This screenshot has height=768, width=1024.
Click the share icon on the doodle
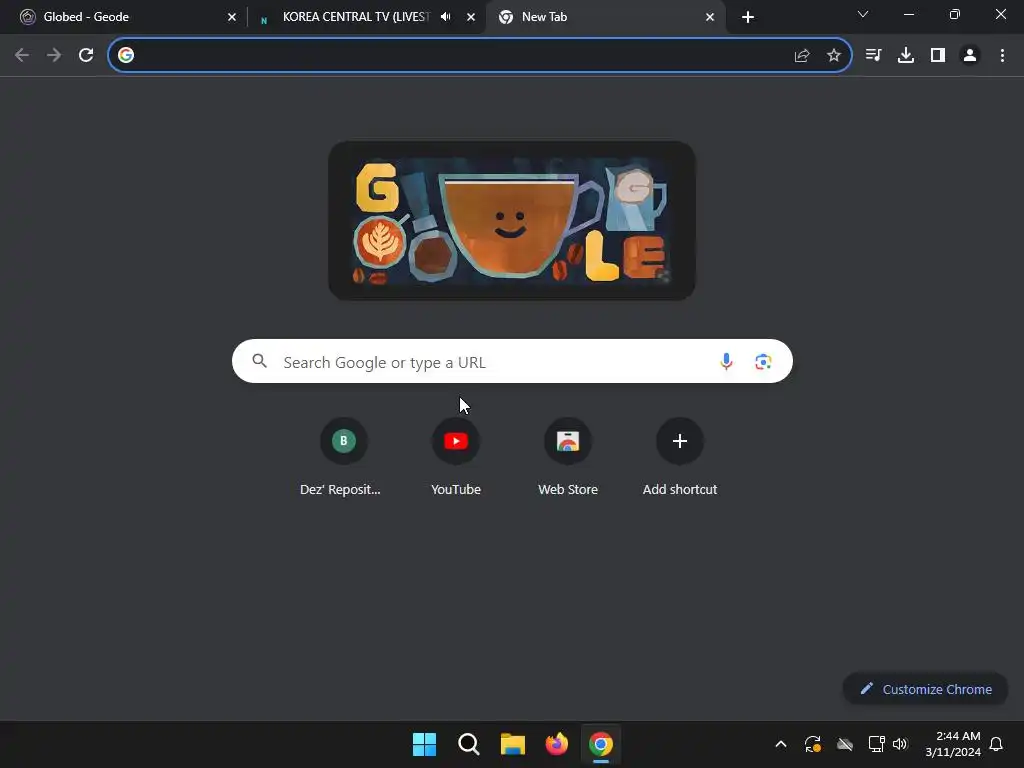663,276
